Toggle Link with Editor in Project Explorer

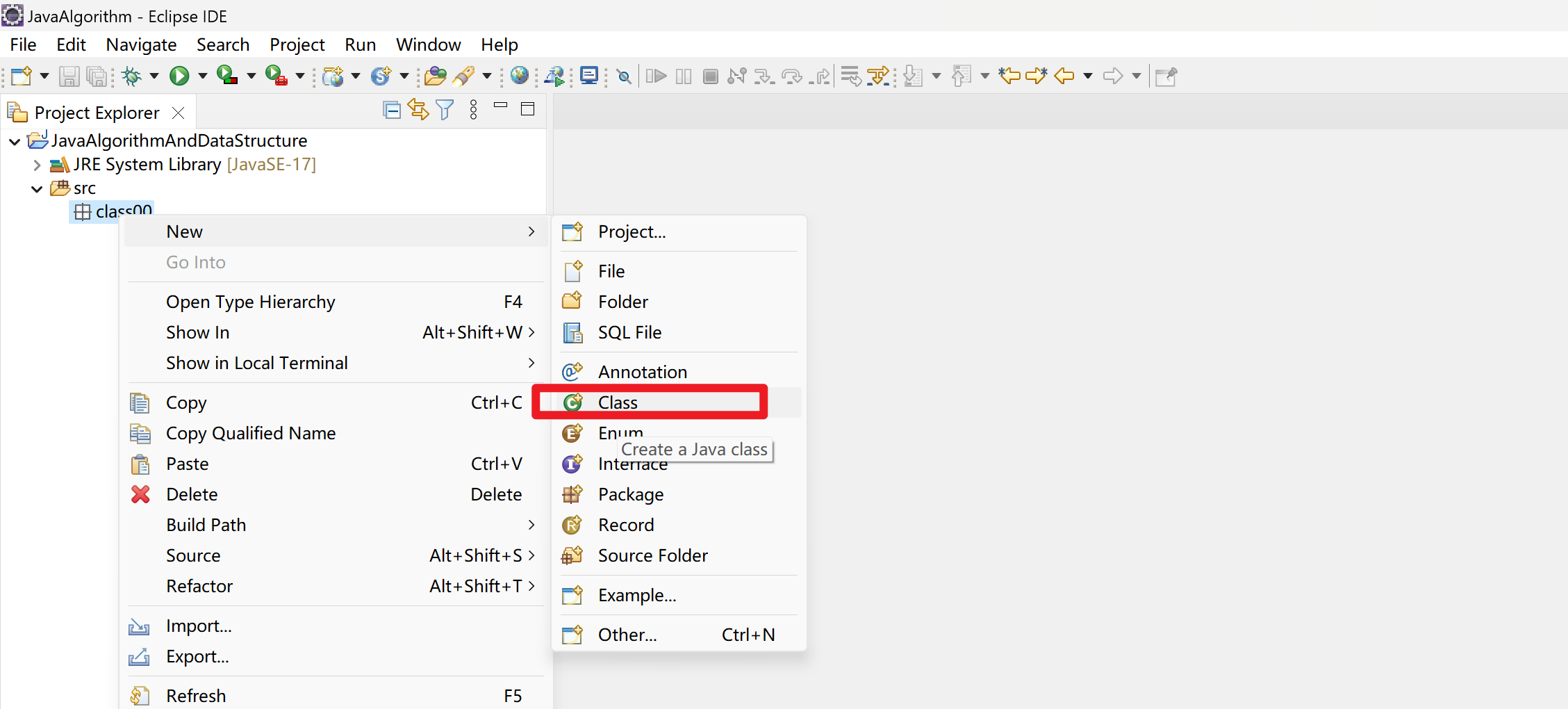418,110
